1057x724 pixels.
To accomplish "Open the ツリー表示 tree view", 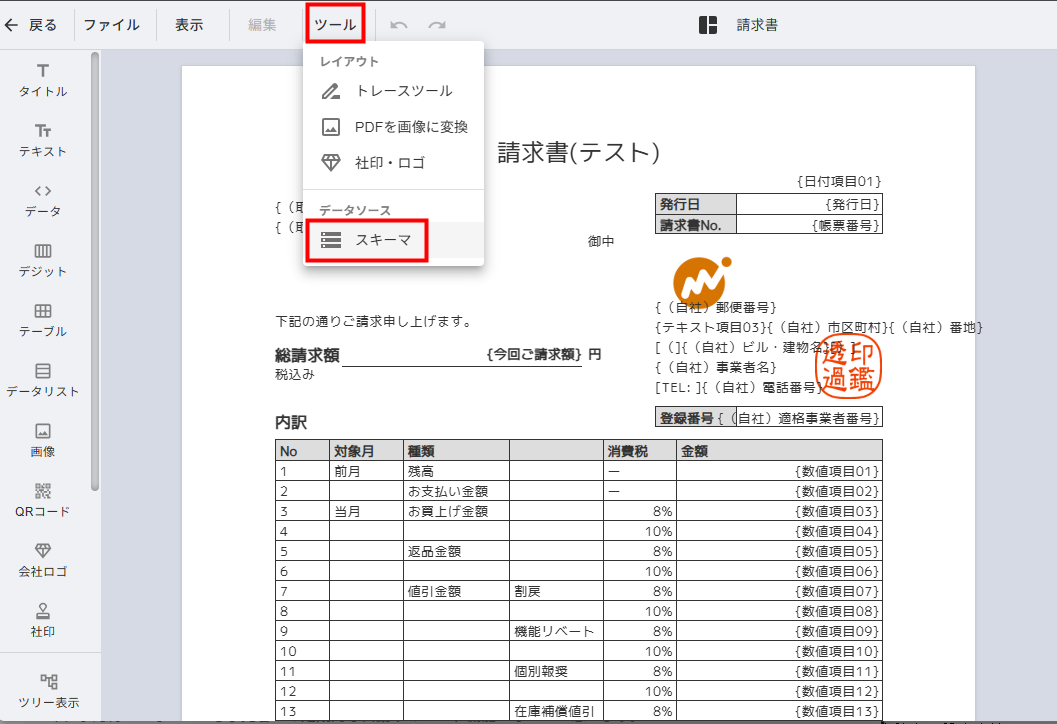I will pyautogui.click(x=48, y=690).
